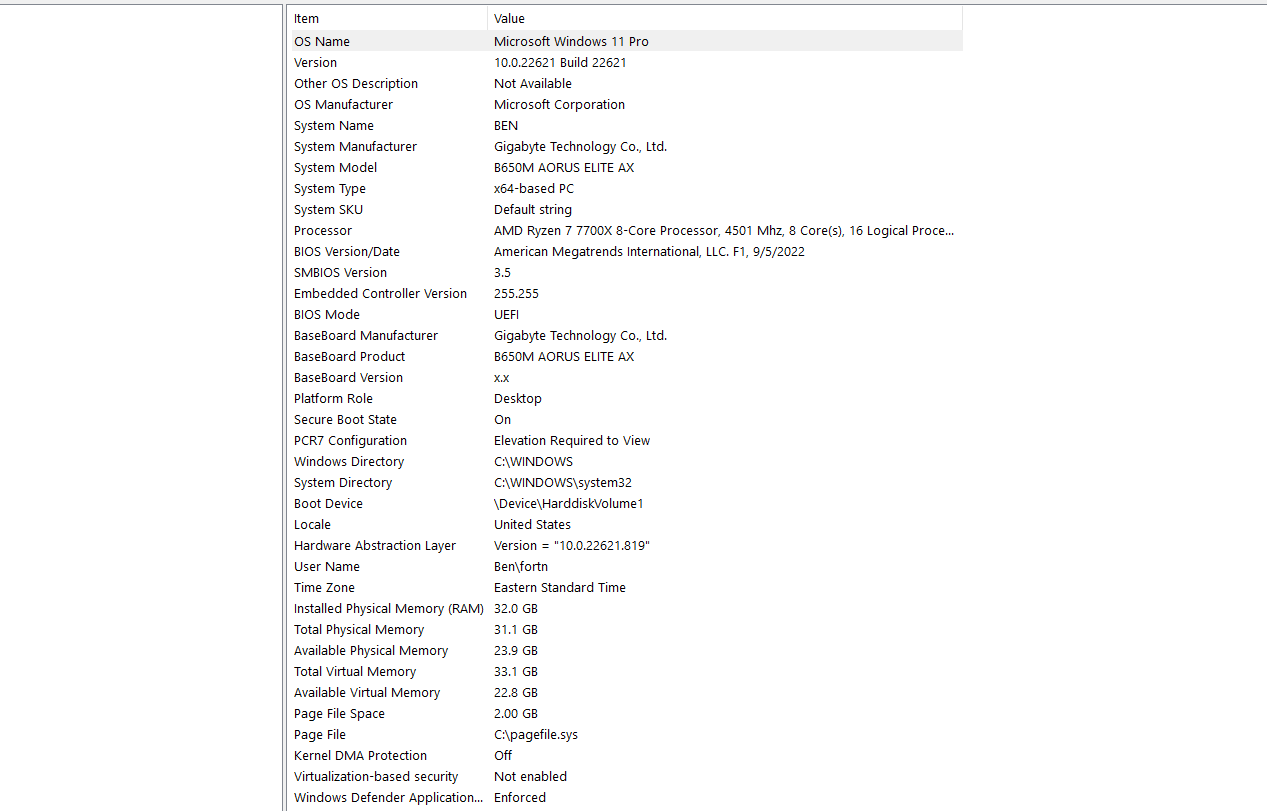Select the System Type row

[x=626, y=188]
